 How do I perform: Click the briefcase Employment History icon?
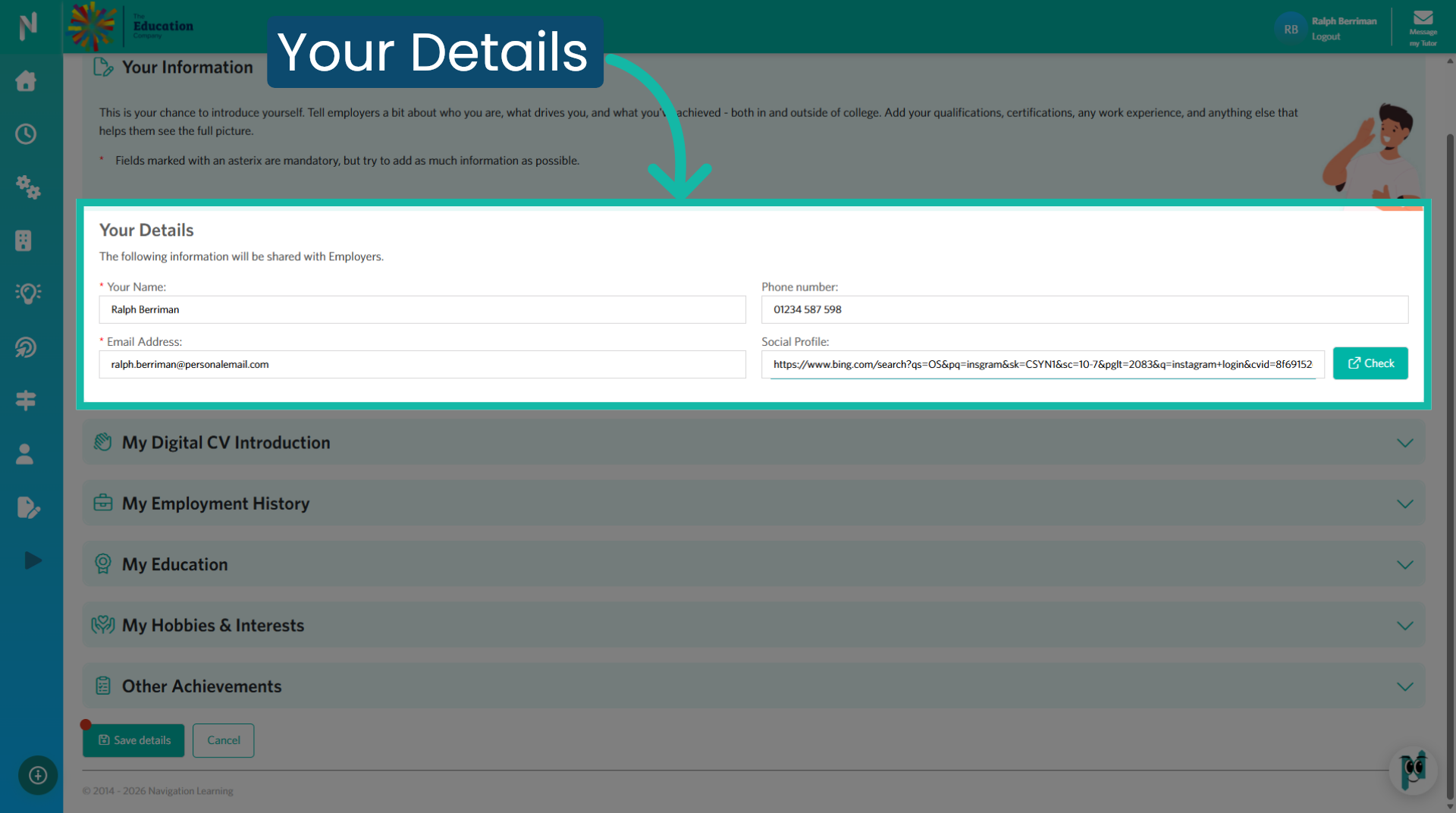pyautogui.click(x=102, y=503)
